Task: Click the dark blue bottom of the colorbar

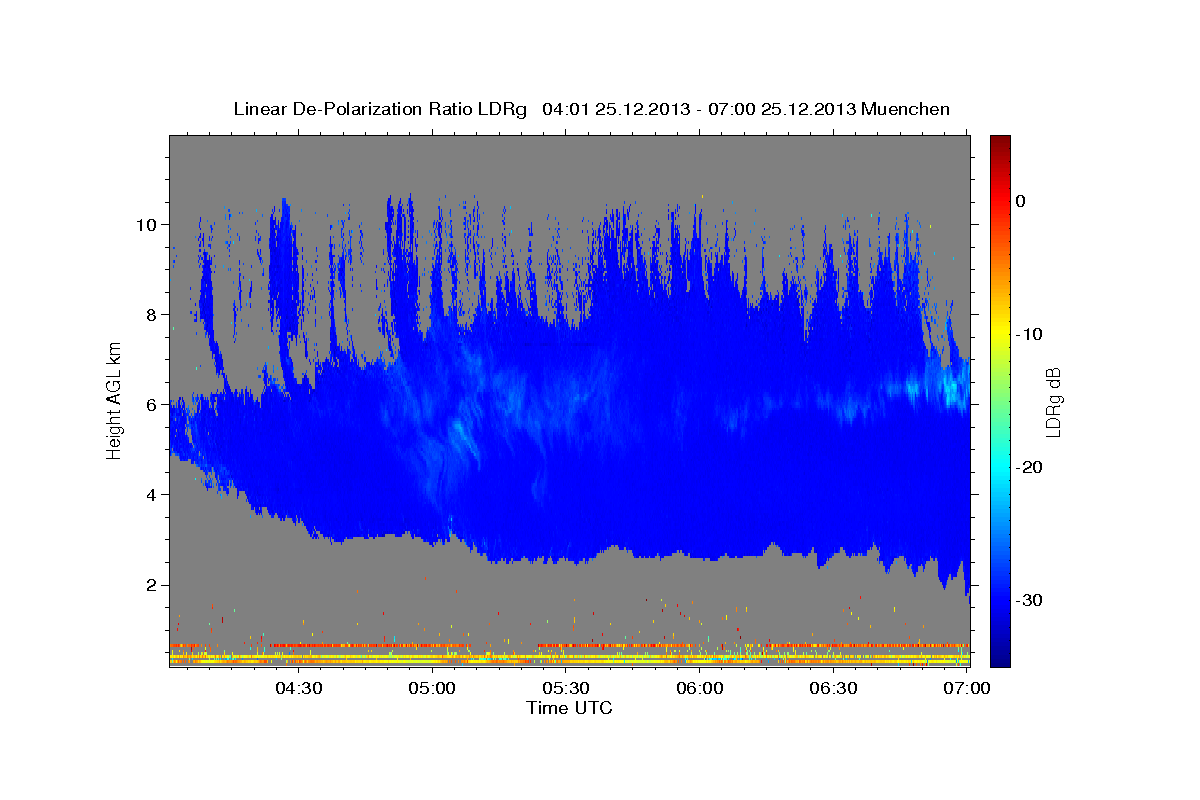Action: 1000,655
